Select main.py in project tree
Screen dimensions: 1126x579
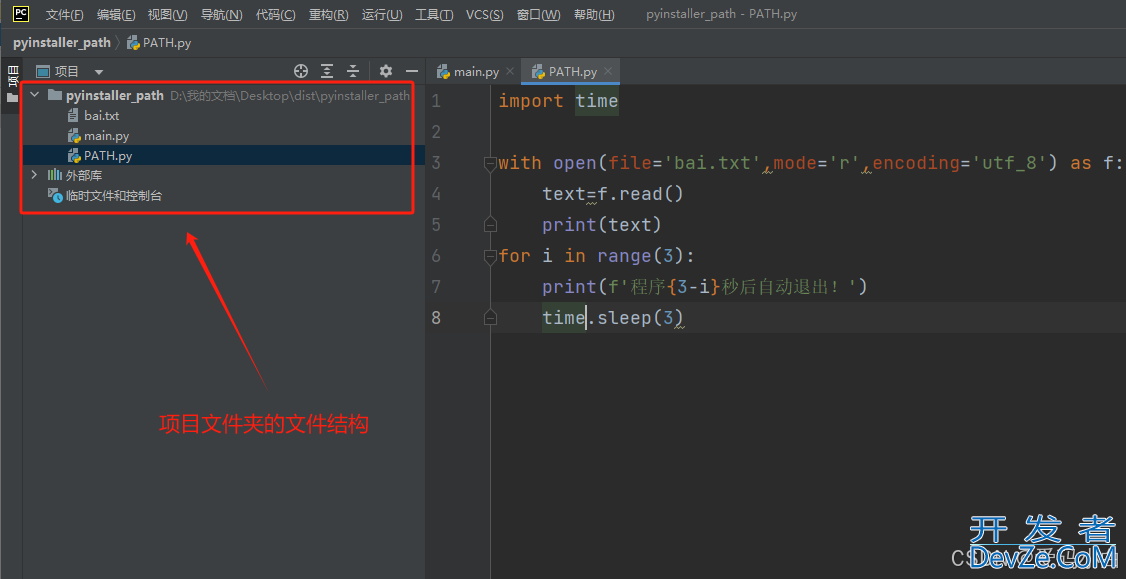click(x=106, y=136)
